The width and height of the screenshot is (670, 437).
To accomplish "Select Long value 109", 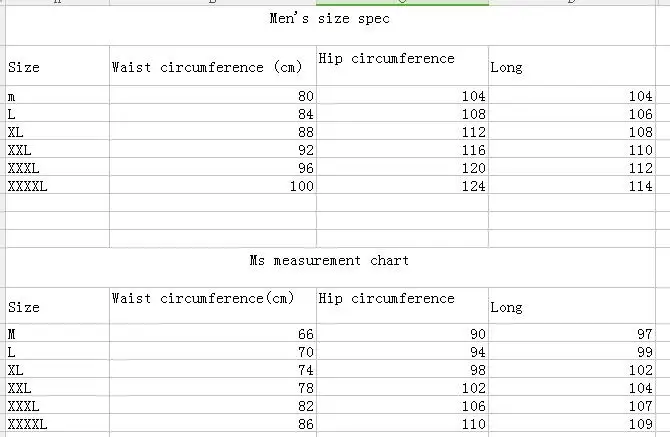I will (x=572, y=422).
